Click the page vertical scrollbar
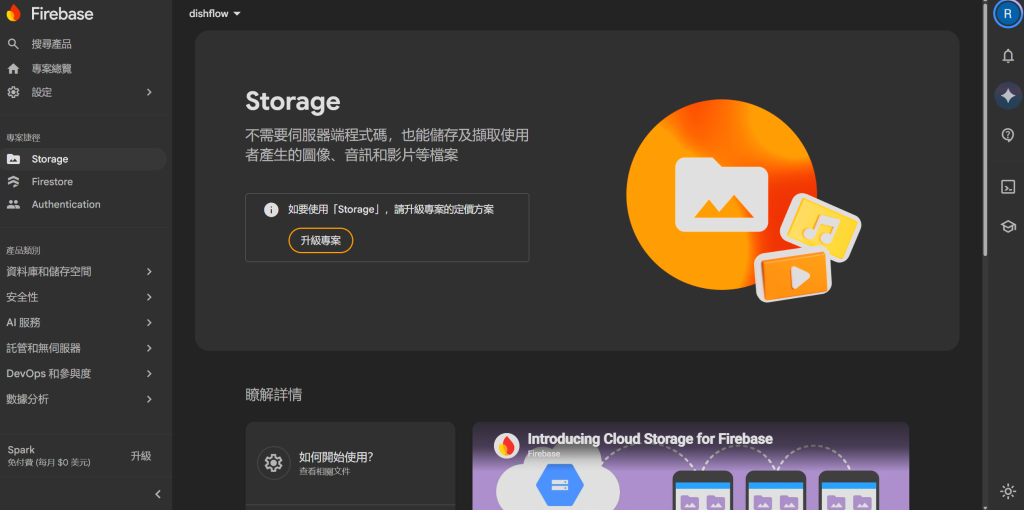 click(x=985, y=131)
